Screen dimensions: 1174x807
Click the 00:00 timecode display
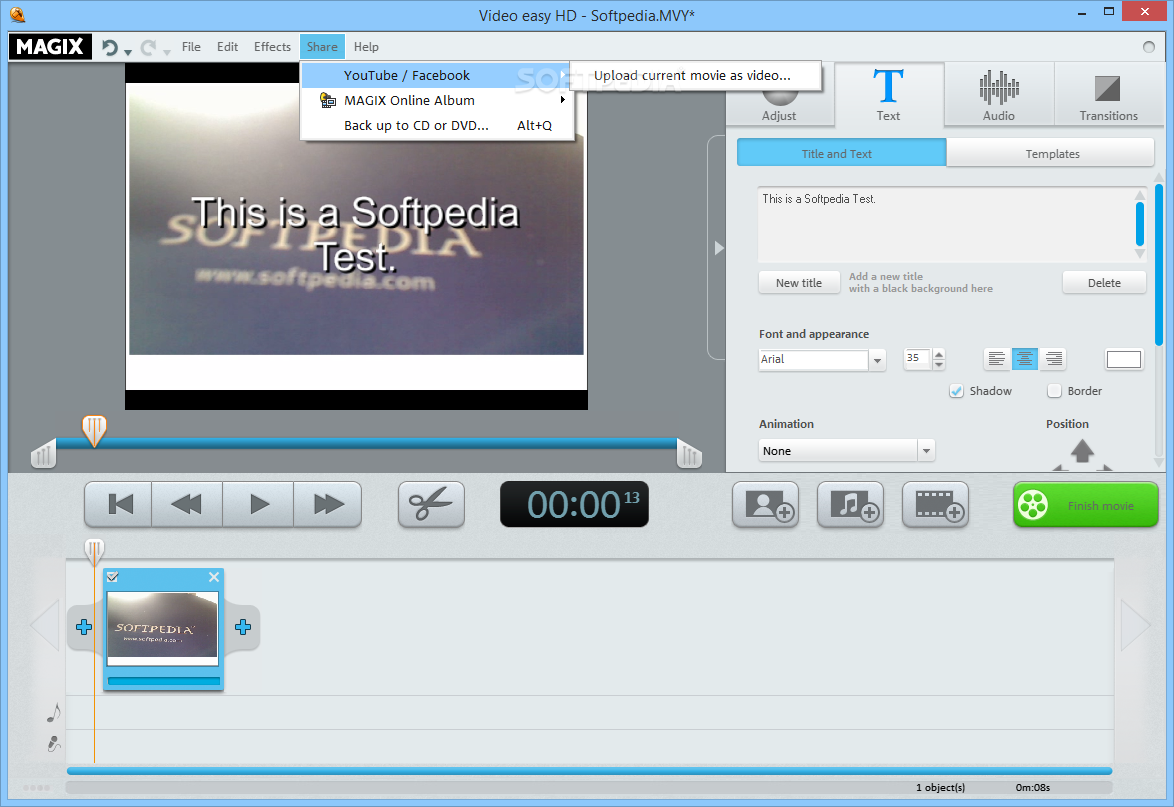tap(574, 505)
